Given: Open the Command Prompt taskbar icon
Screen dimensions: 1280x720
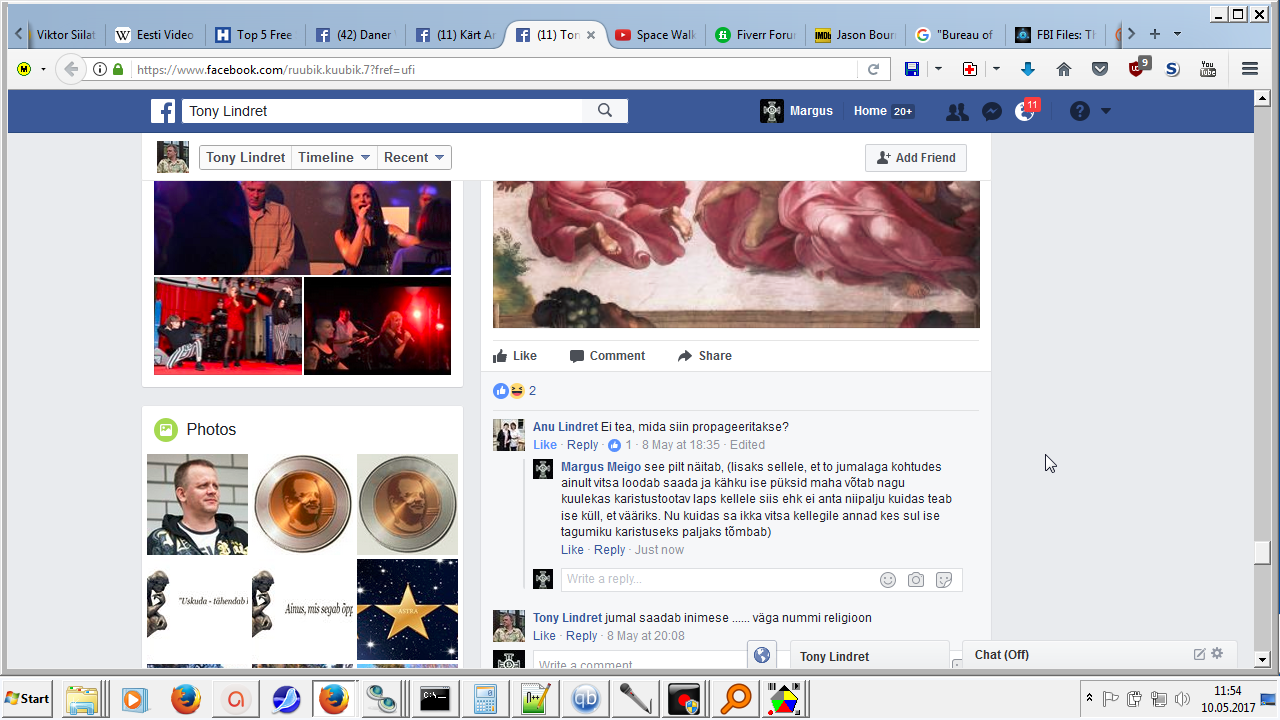Looking at the screenshot, I should coord(435,698).
